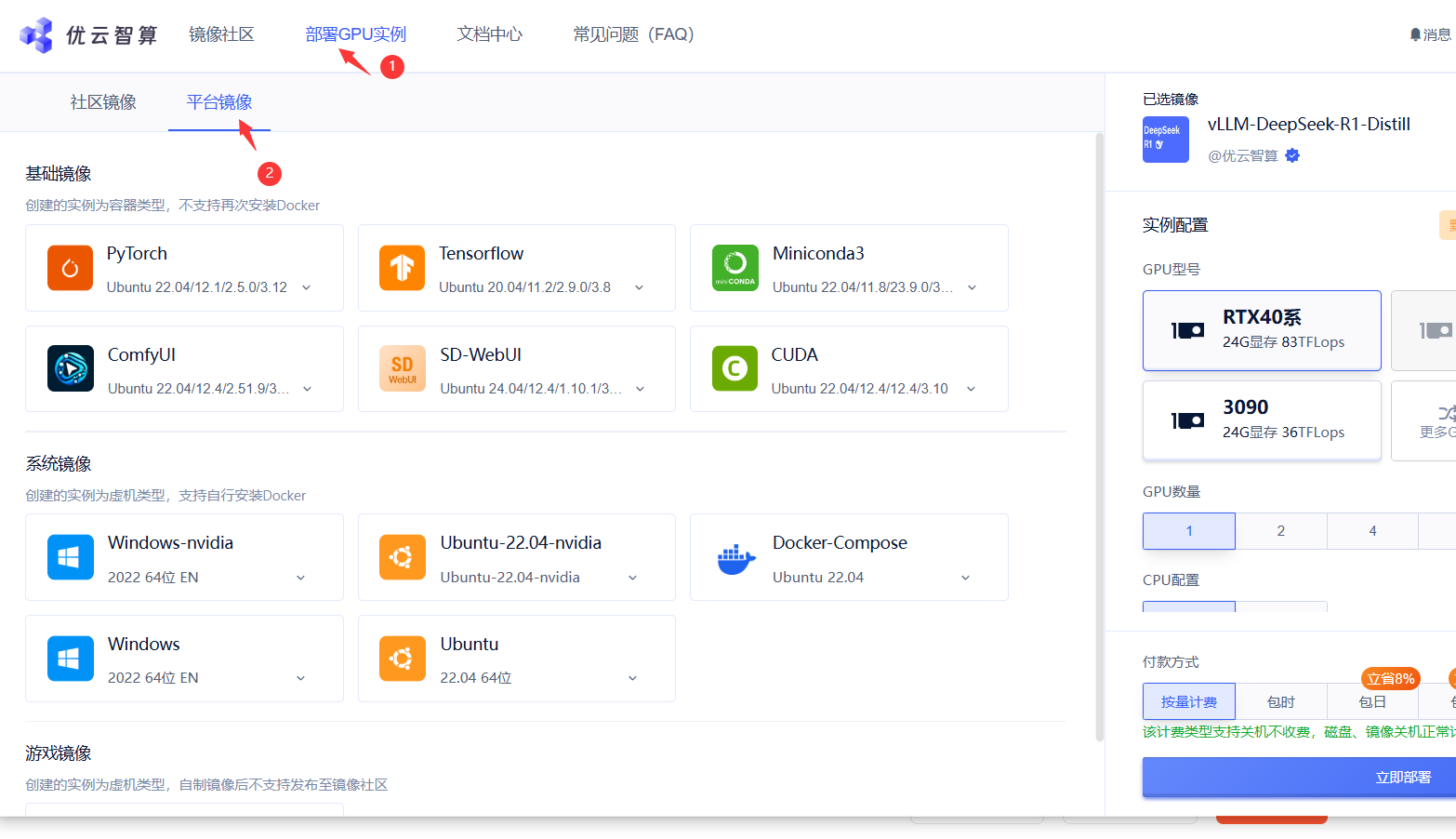Click the DeepSeek R1 selected image thumbnail
The height and width of the screenshot is (839, 1456).
(x=1165, y=140)
